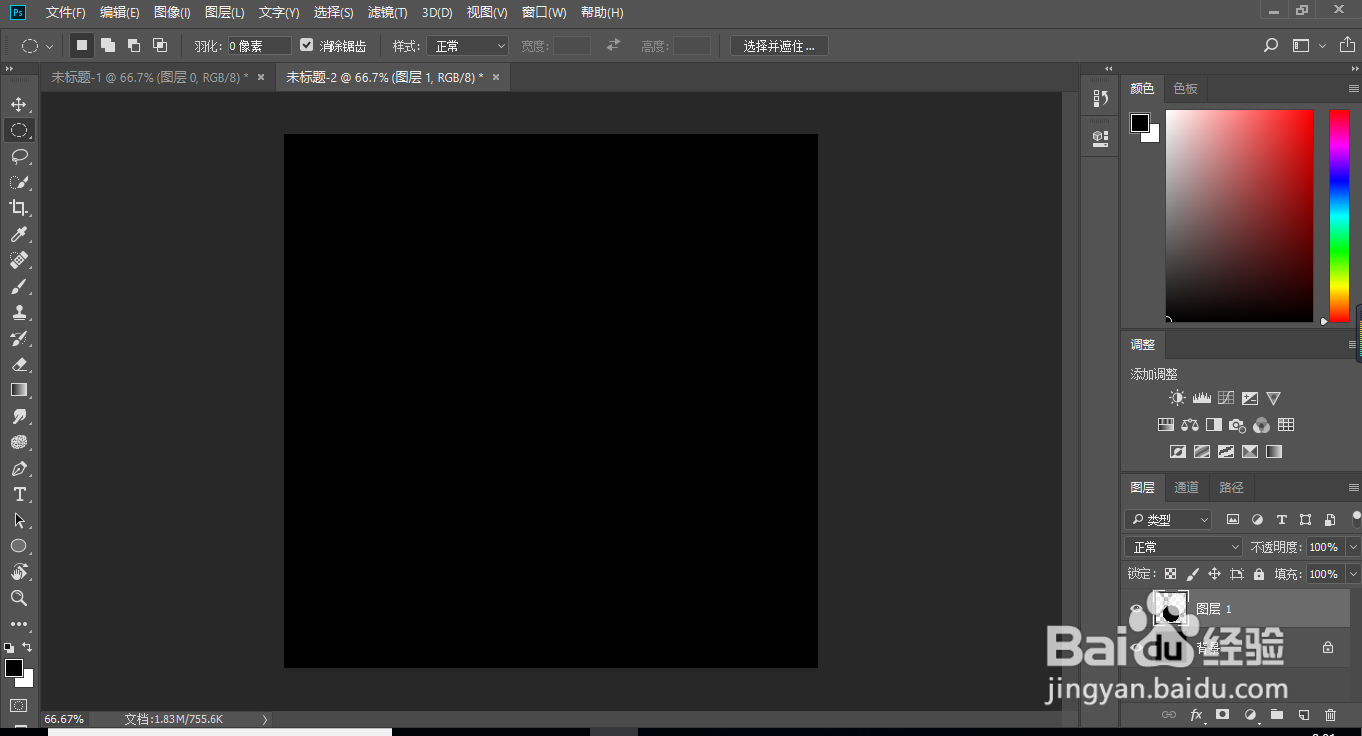Image resolution: width=1362 pixels, height=736 pixels.
Task: Select the Quick Selection tool
Action: coord(18,182)
